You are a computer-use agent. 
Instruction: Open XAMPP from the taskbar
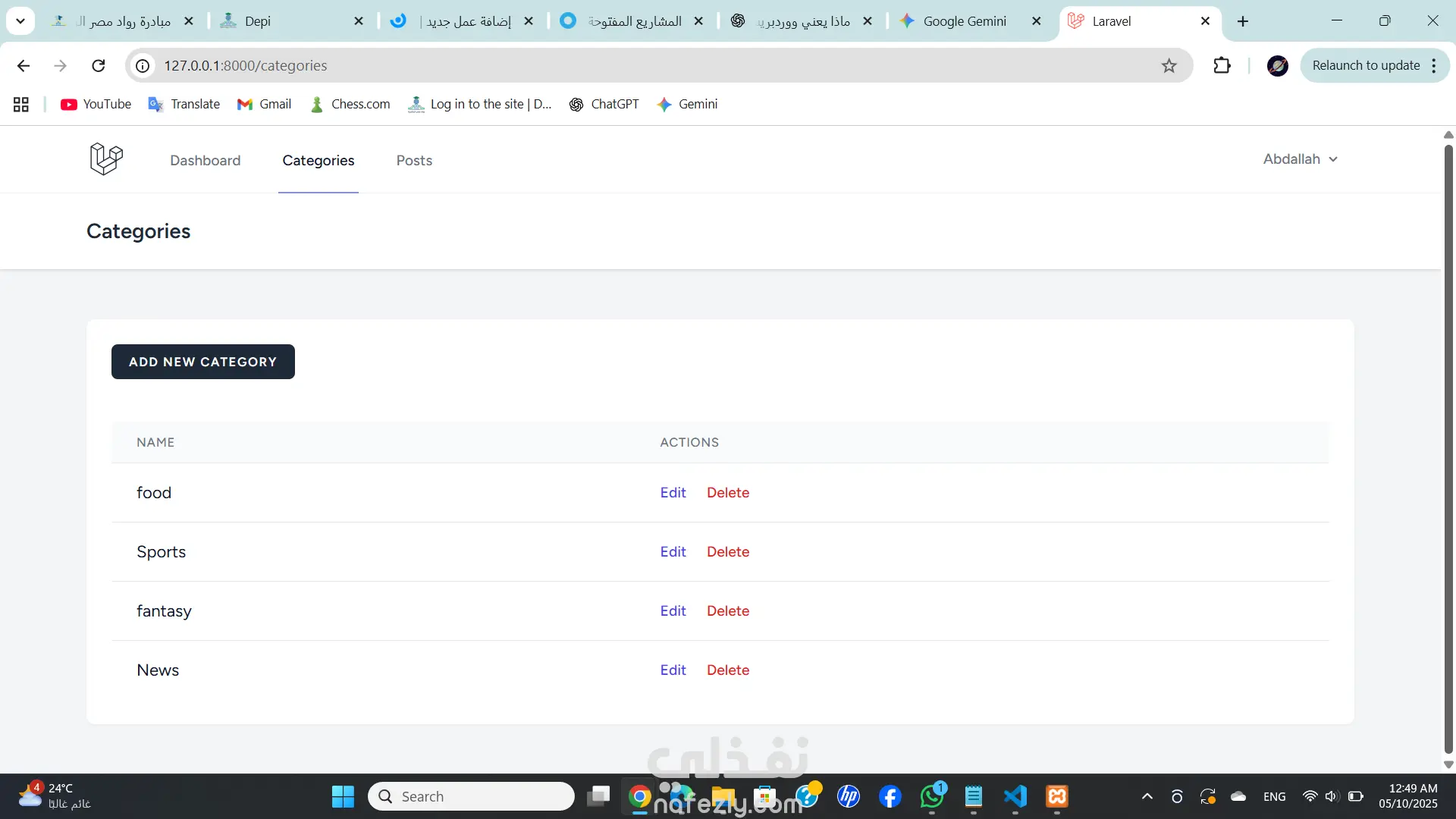tap(1057, 796)
